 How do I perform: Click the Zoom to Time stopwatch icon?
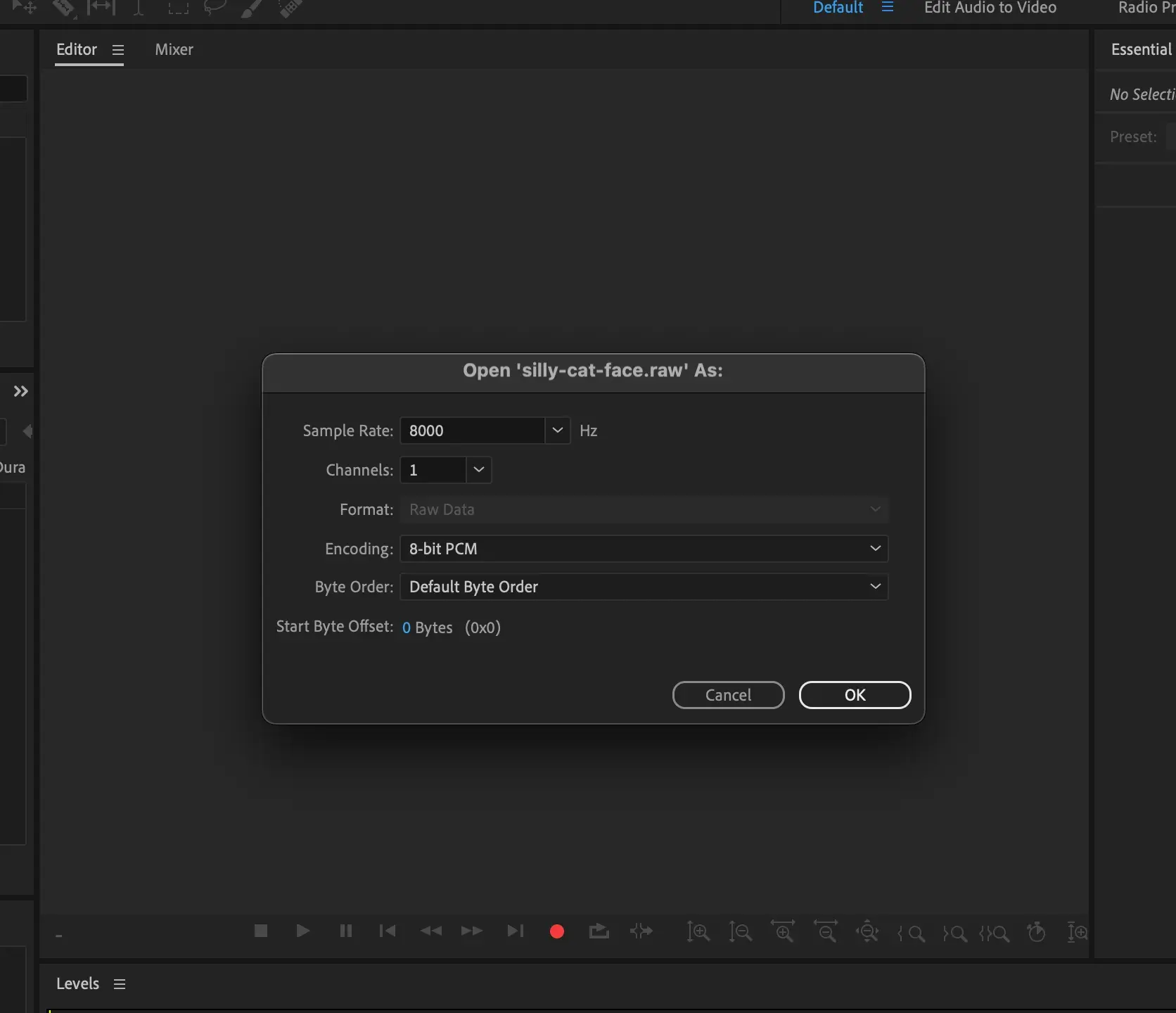[x=1036, y=932]
